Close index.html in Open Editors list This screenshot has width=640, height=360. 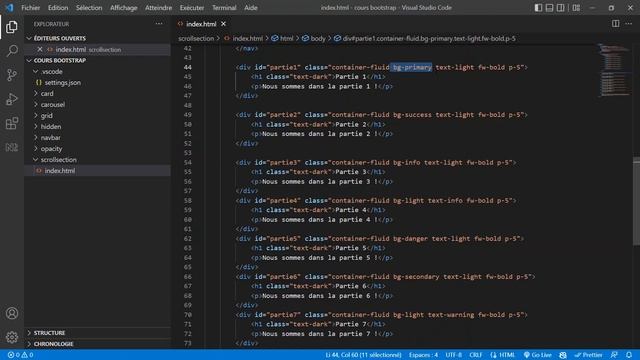pos(40,49)
